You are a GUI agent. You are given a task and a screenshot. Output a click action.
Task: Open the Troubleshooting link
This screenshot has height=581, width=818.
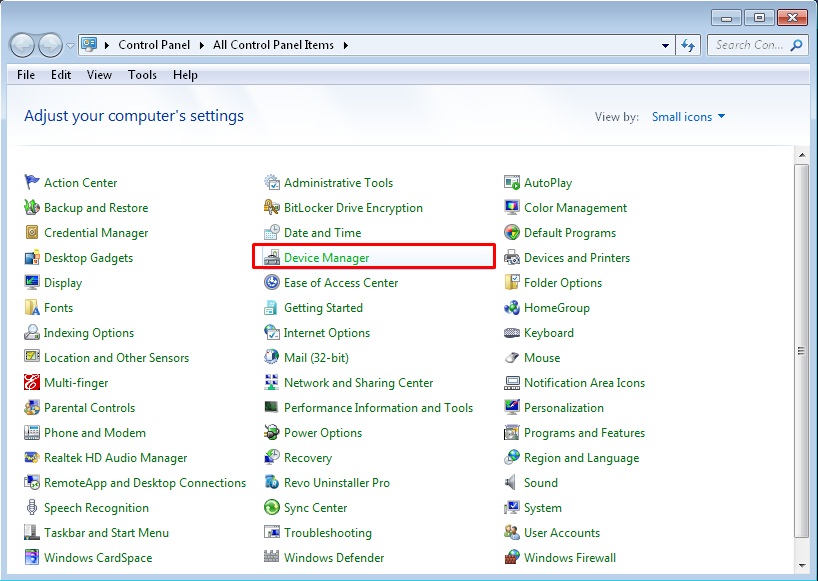[x=328, y=533]
